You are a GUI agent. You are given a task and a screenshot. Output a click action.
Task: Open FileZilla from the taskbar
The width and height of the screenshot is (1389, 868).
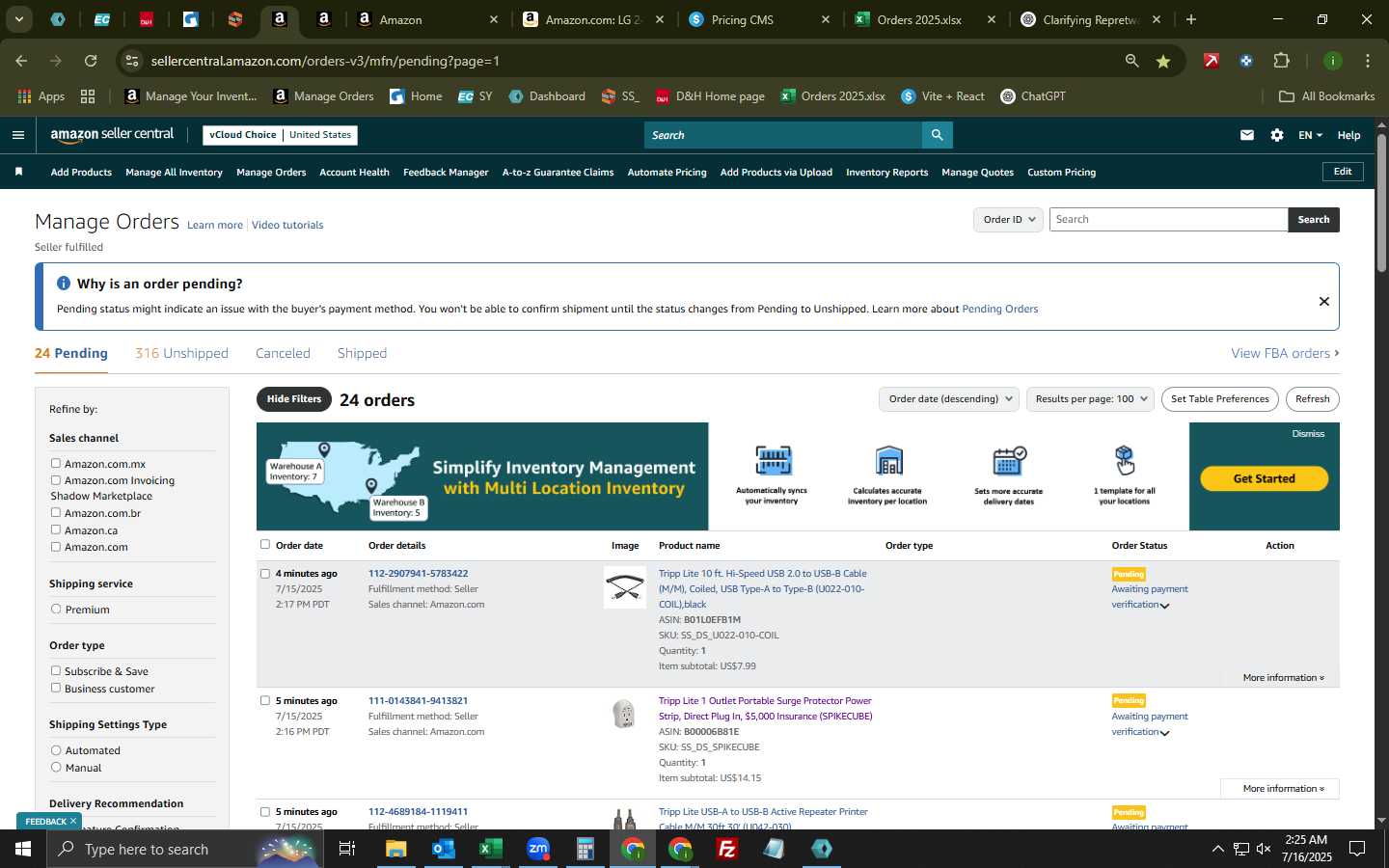pyautogui.click(x=727, y=849)
